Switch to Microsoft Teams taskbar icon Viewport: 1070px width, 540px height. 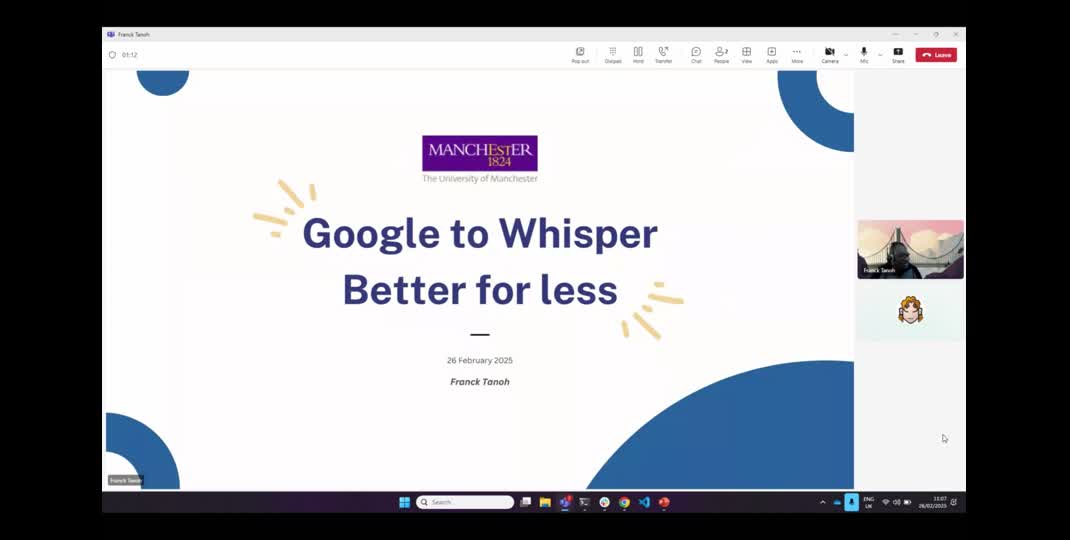point(565,502)
